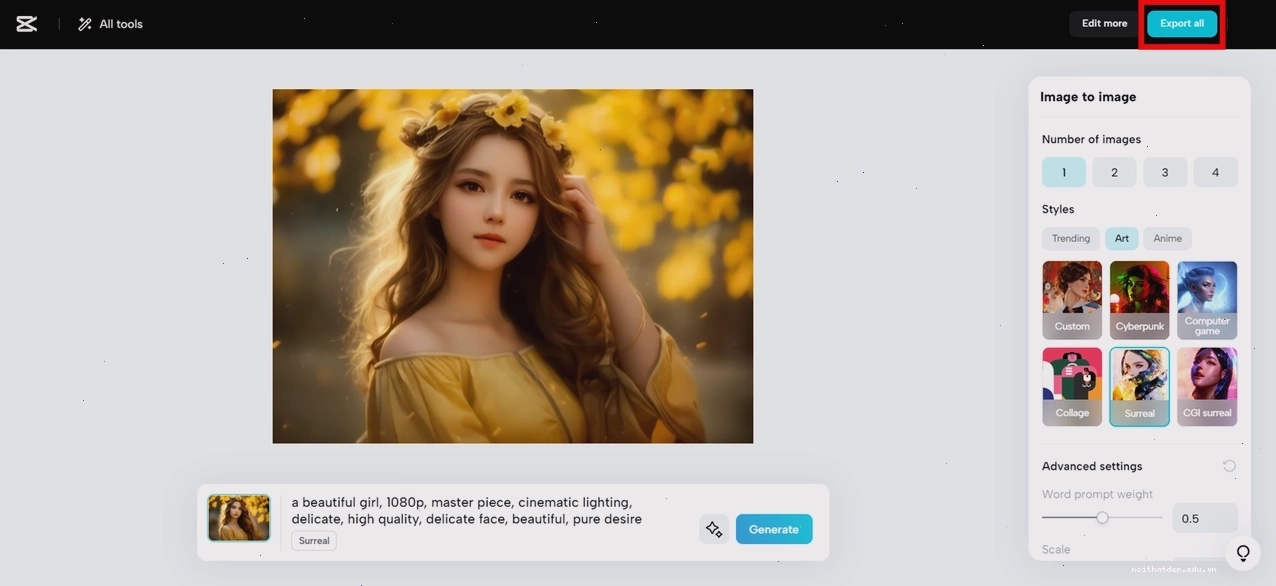Set number of images to 2

1114,172
